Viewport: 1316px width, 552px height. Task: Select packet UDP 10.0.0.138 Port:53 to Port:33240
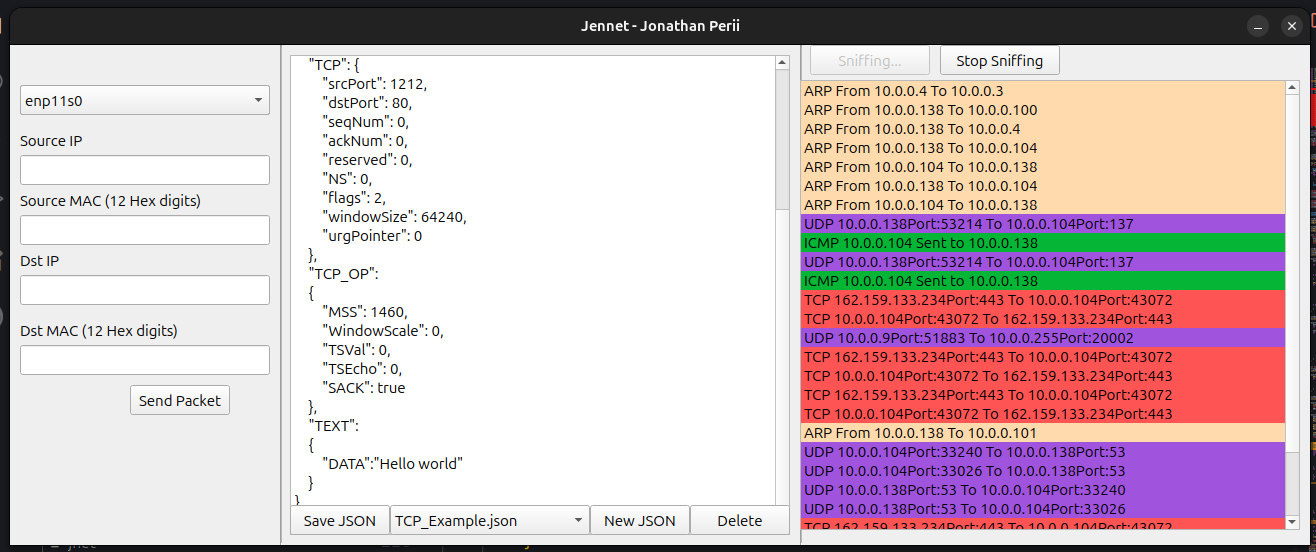(x=1043, y=490)
